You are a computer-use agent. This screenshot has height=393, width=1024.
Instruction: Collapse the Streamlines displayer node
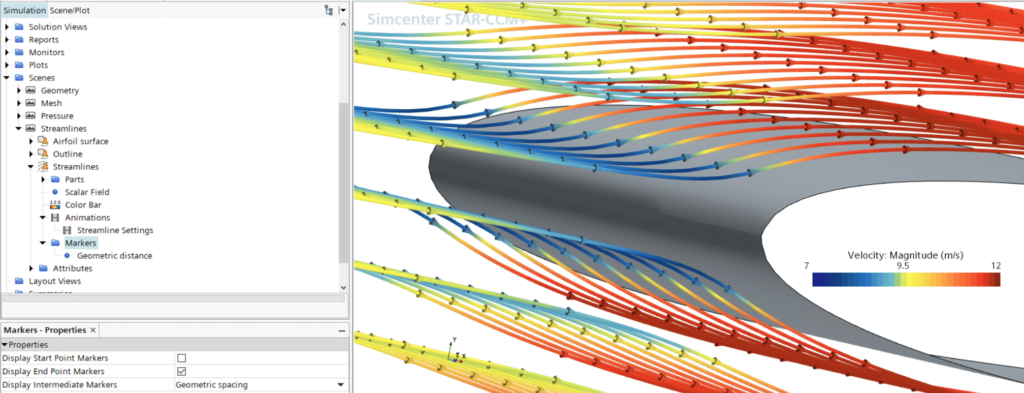click(31, 166)
